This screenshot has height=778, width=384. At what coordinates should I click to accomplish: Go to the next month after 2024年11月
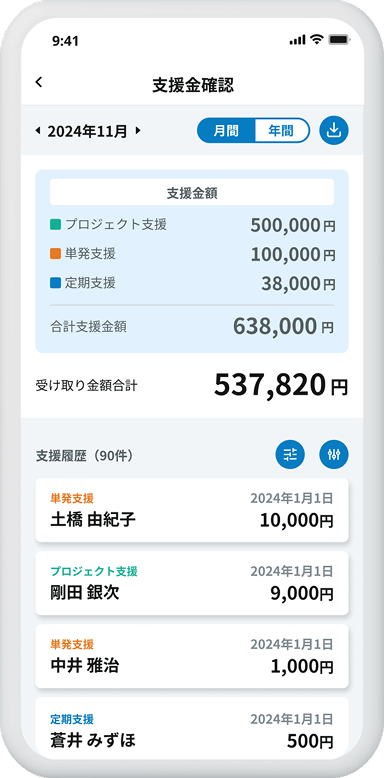(138, 131)
